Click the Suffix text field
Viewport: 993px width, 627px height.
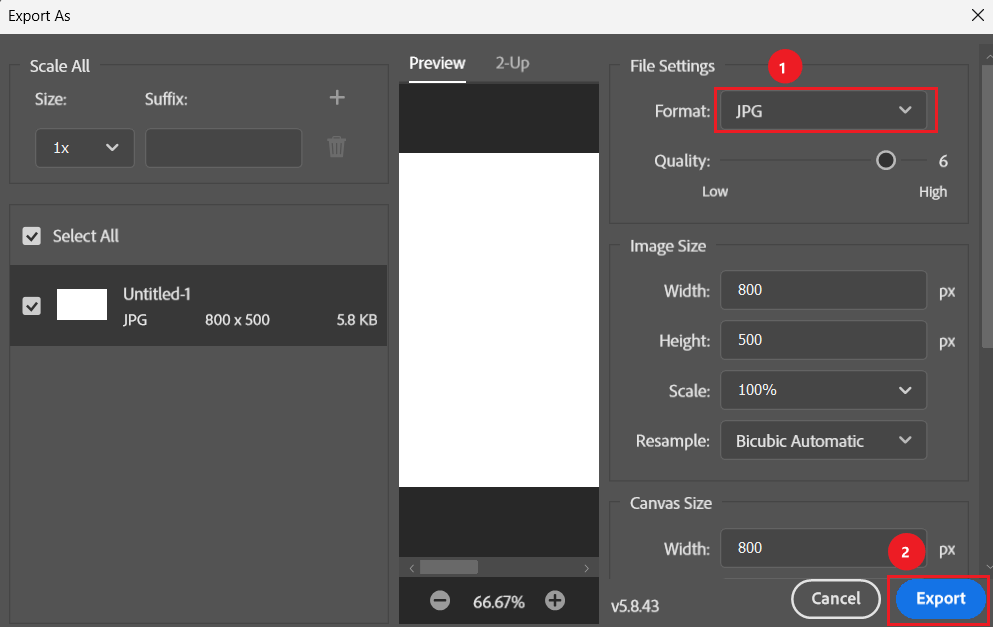click(x=223, y=148)
